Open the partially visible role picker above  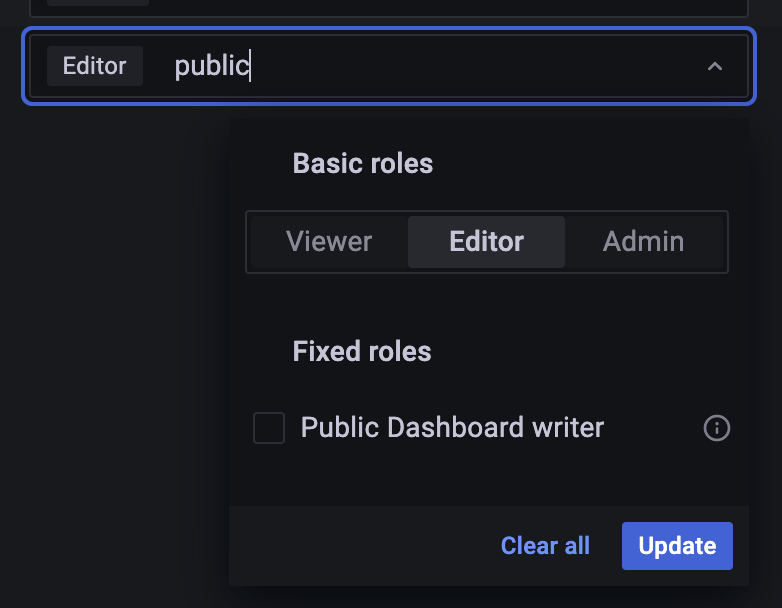point(400,6)
